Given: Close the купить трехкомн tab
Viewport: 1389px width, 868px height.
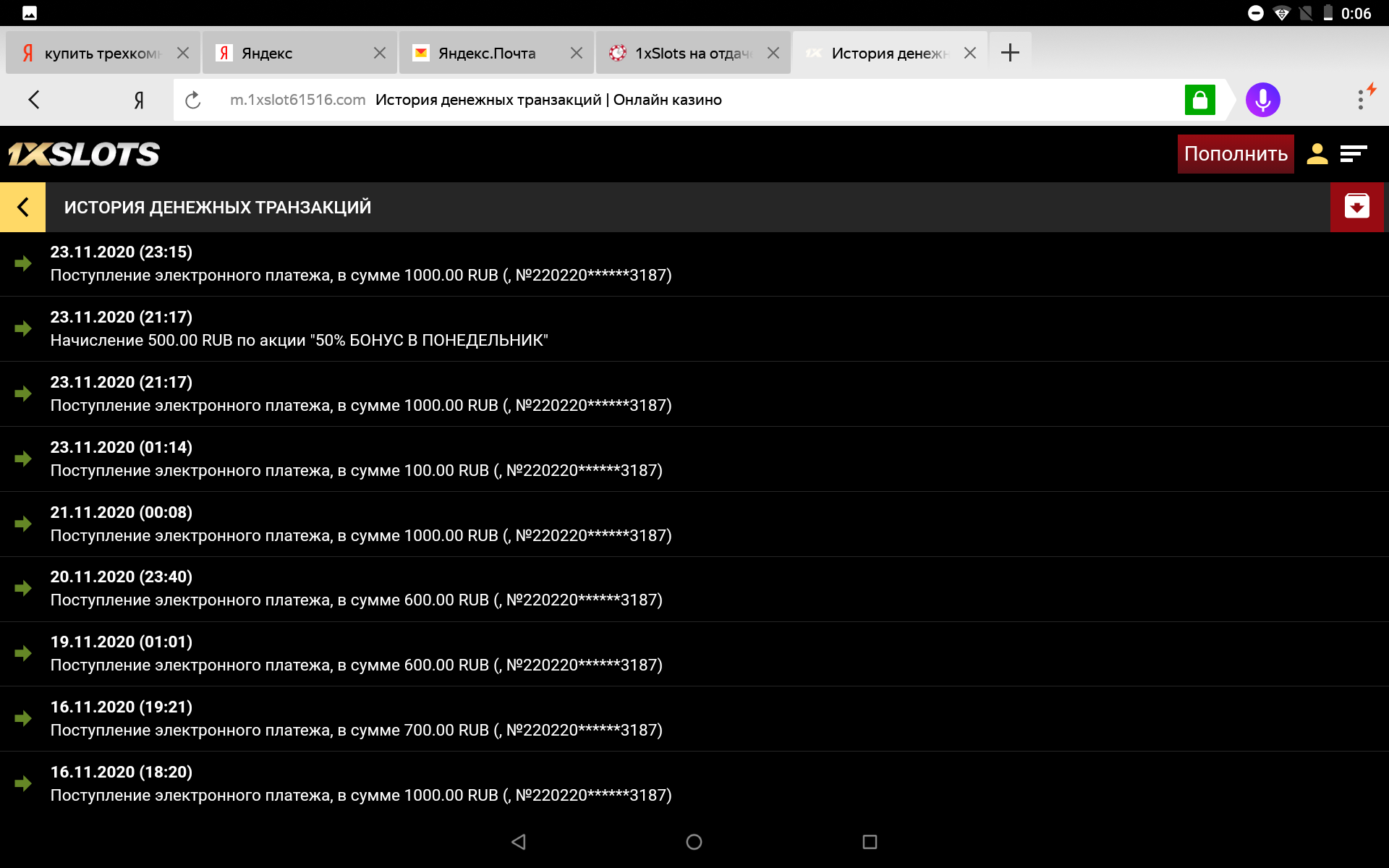Looking at the screenshot, I should (183, 54).
